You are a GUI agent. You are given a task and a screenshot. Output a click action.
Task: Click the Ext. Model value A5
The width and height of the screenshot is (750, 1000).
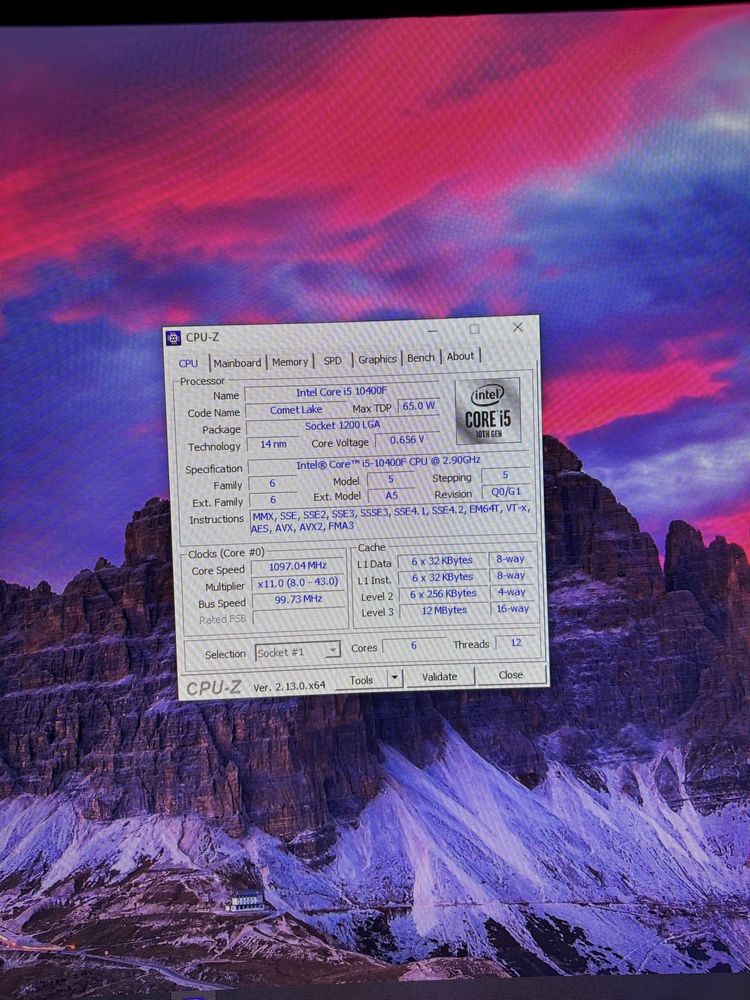point(391,495)
